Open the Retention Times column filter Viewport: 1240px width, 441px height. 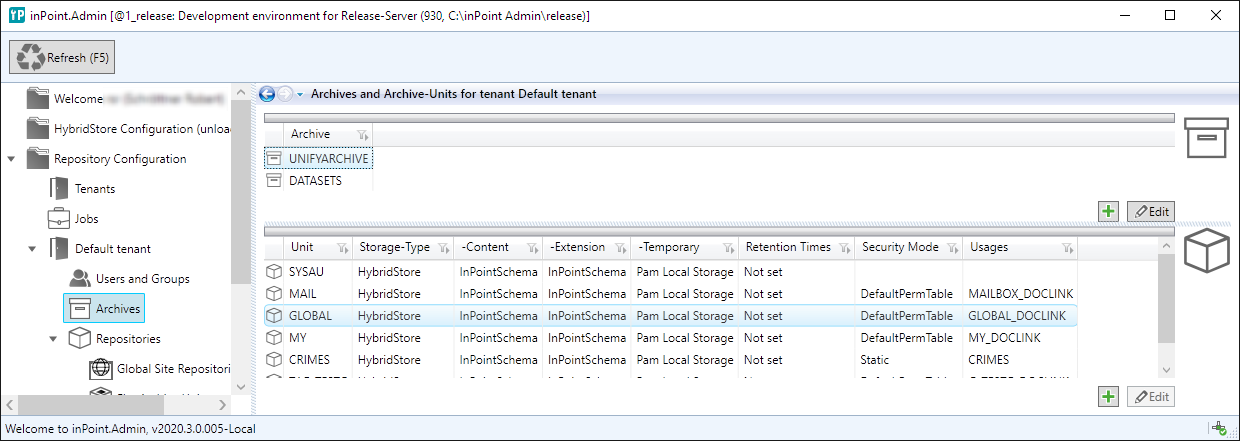point(845,248)
